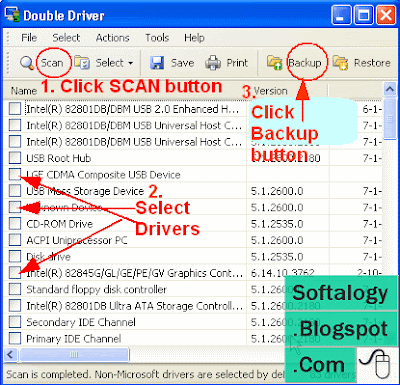Click version 5.1.2600.0 in the USB Mass Storage row
This screenshot has width=400, height=385.
(277, 191)
